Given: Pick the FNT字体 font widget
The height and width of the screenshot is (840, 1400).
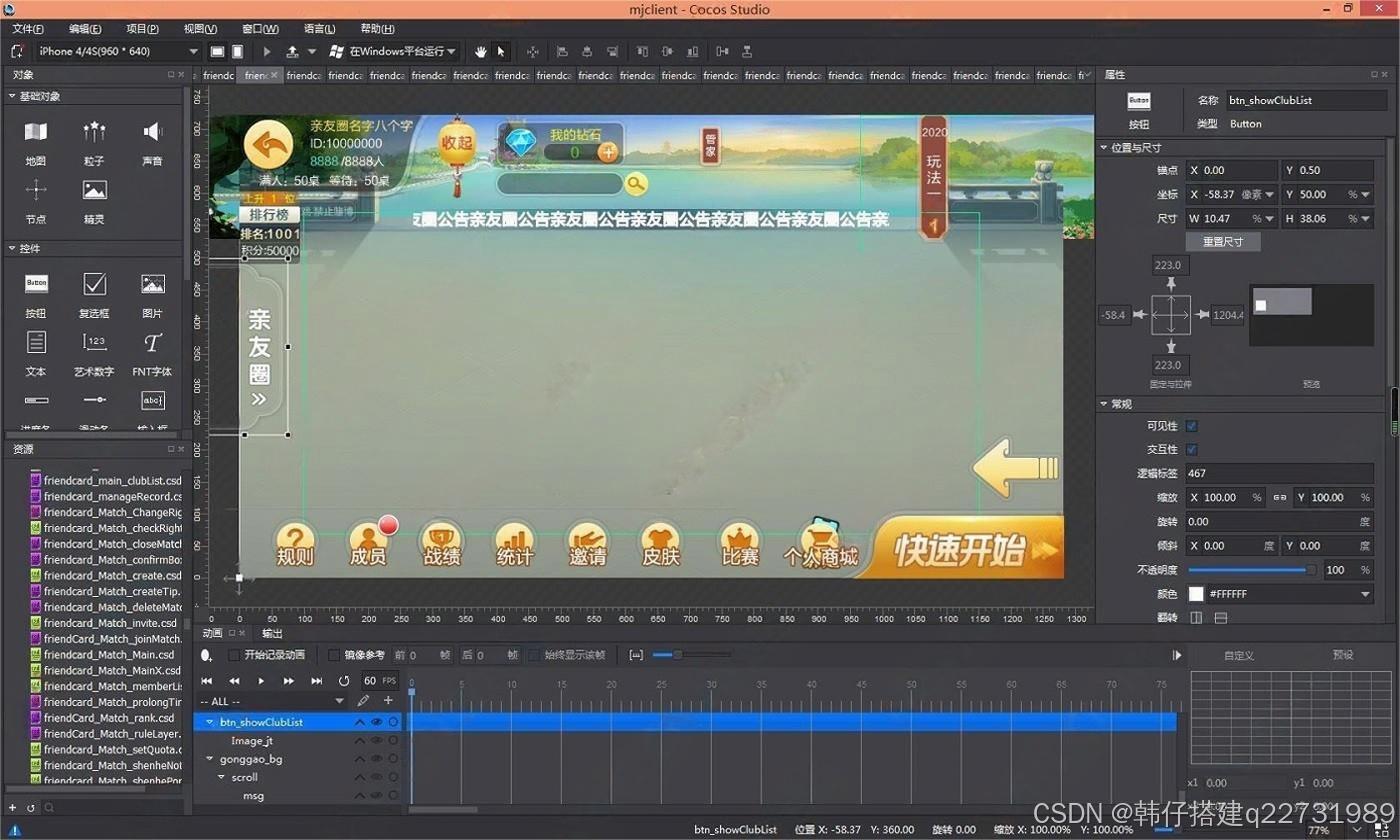Looking at the screenshot, I should point(152,354).
